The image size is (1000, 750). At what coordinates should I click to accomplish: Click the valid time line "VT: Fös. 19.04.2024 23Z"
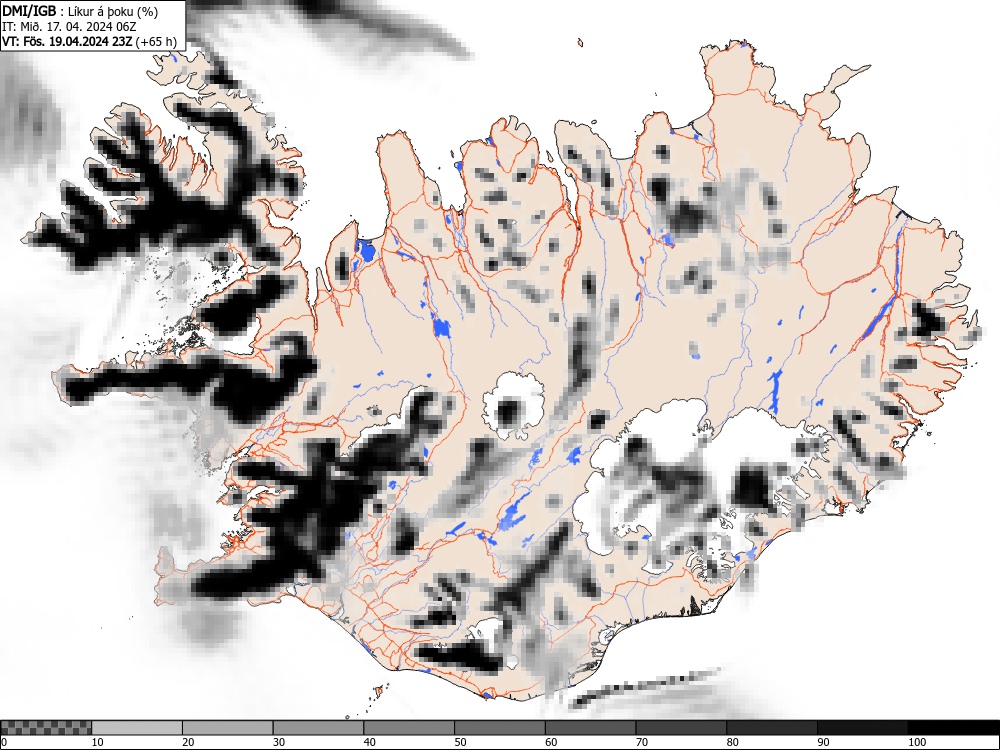pyautogui.click(x=68, y=42)
